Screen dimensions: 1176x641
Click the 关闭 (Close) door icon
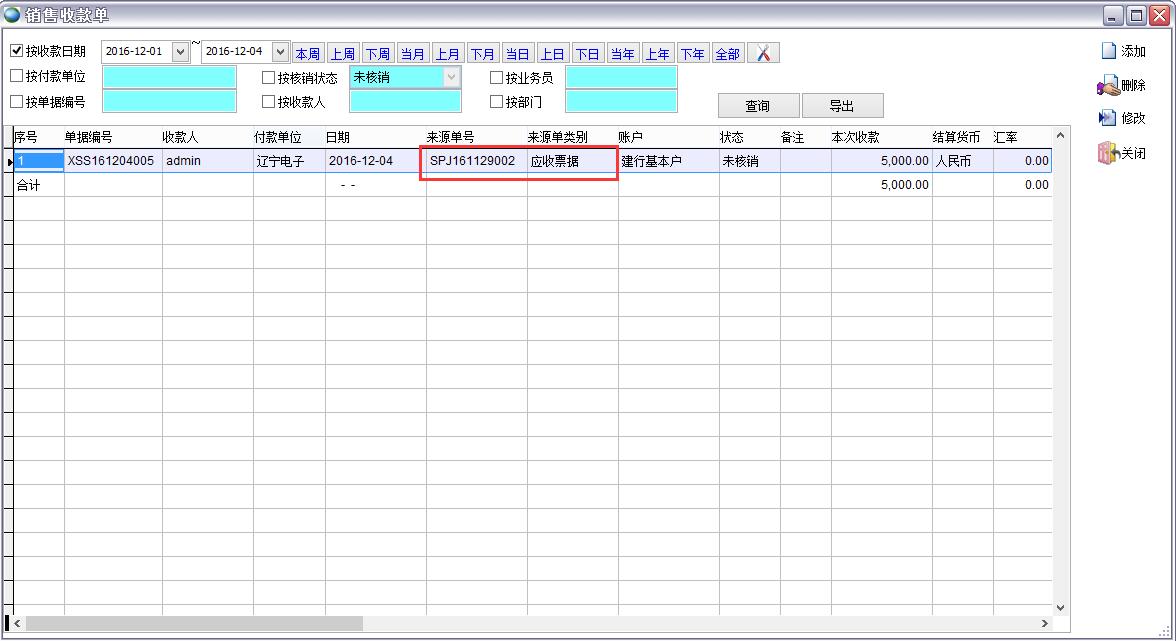pos(1107,153)
